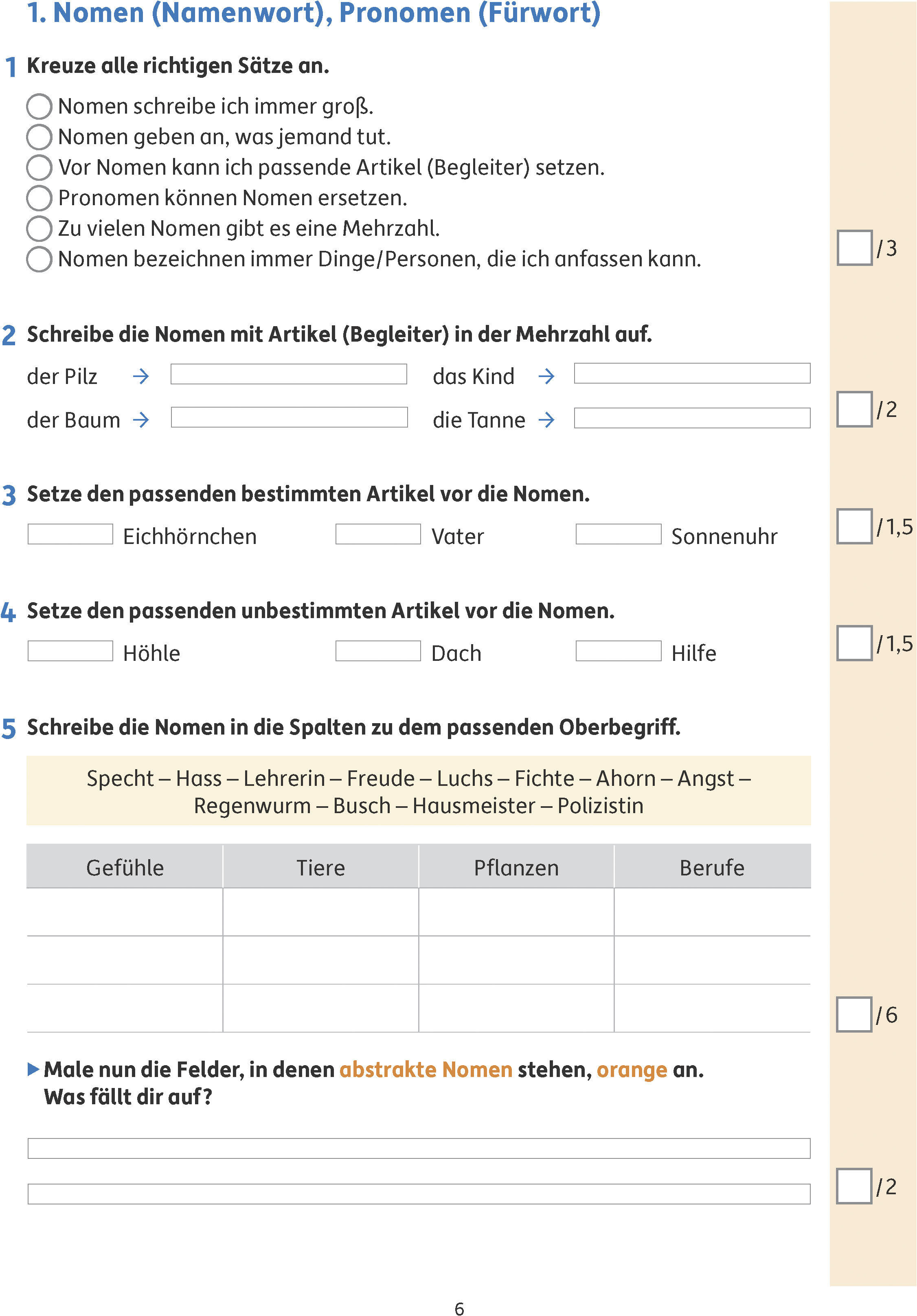Click the word 'Luchs' in the word box
Image resolution: width=917 pixels, height=1316 pixels.
(465, 779)
